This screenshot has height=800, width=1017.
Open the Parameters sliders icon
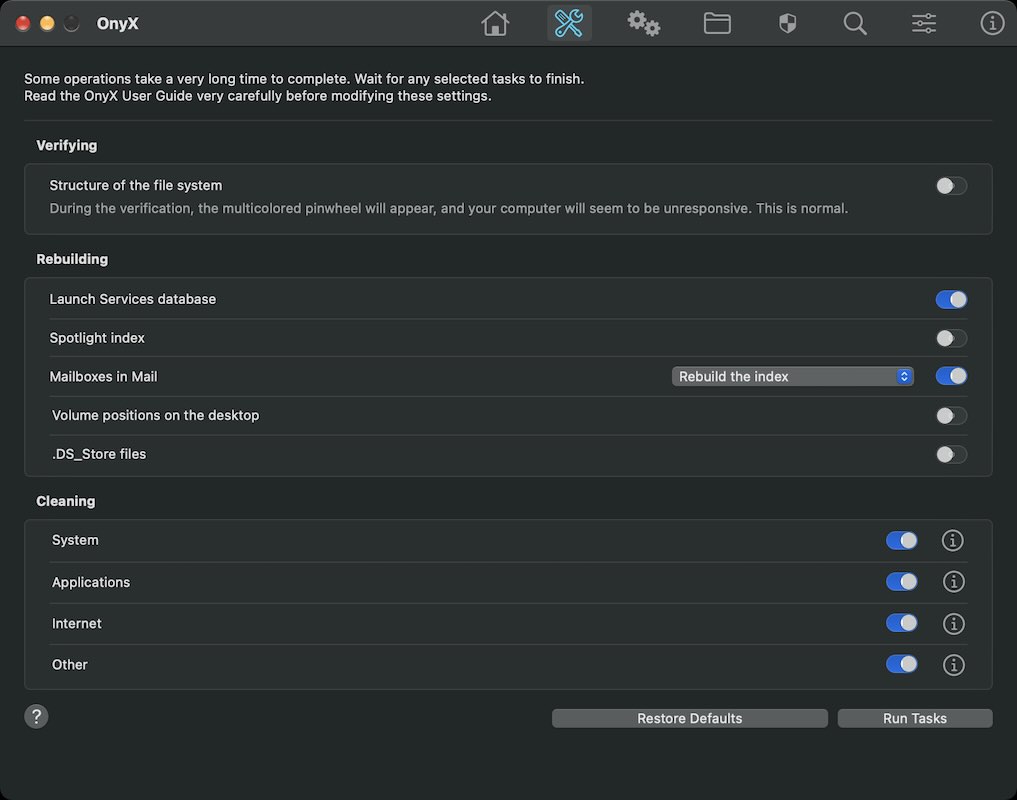point(924,24)
